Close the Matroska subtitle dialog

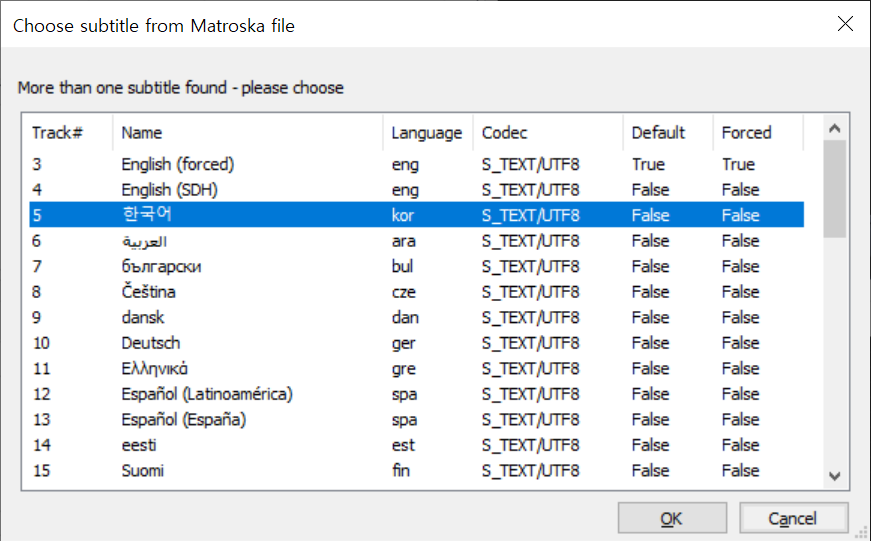845,24
